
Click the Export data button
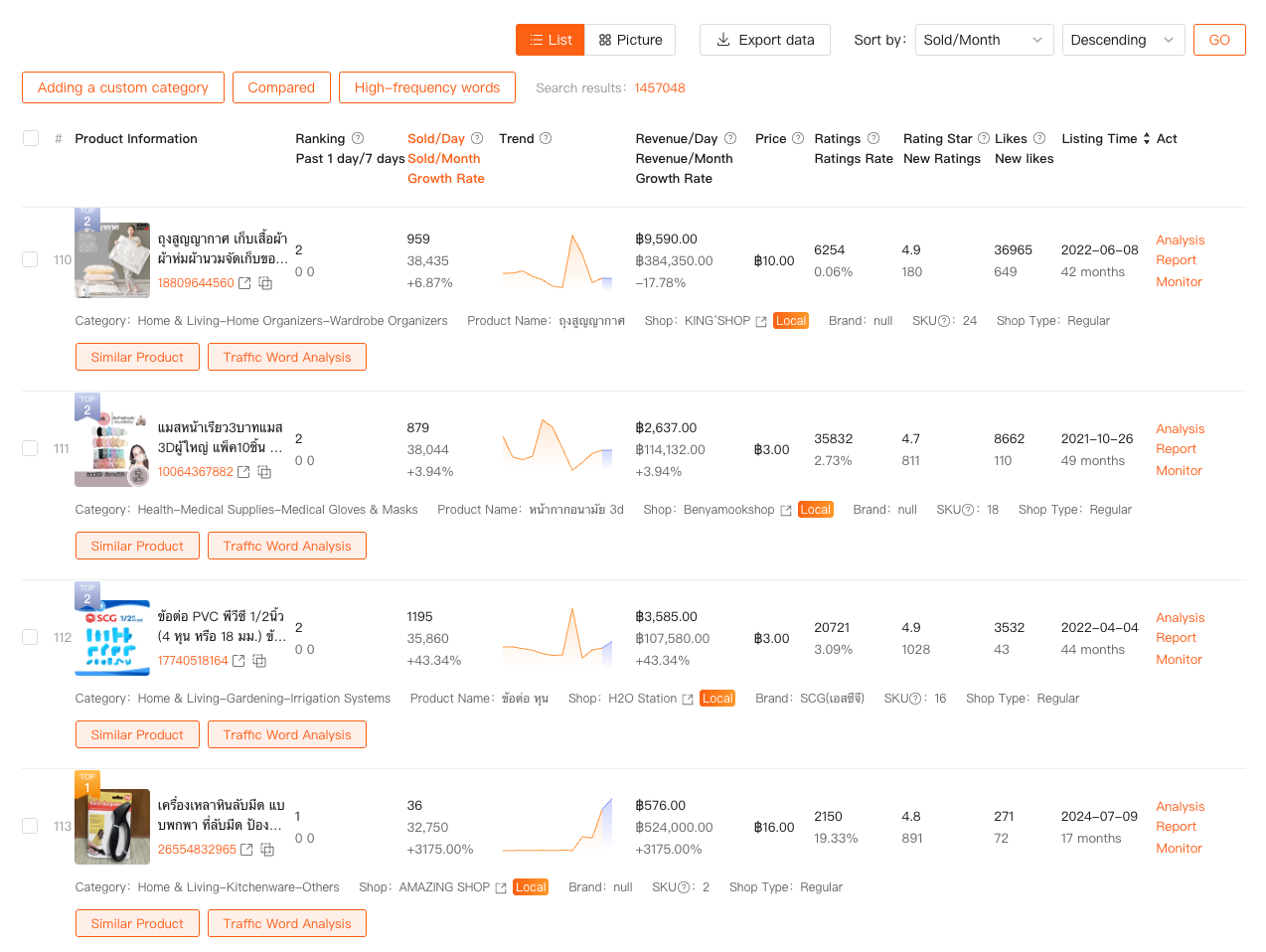pyautogui.click(x=765, y=40)
